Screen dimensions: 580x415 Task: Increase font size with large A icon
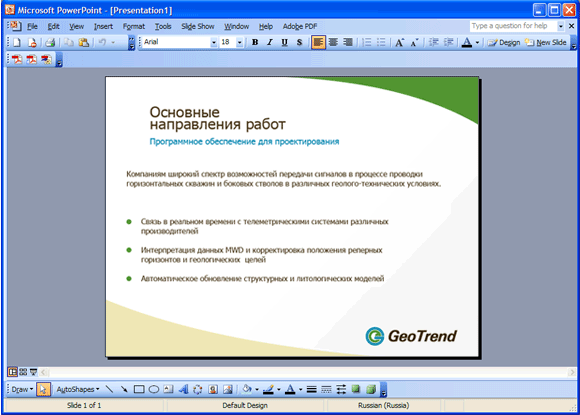399,43
